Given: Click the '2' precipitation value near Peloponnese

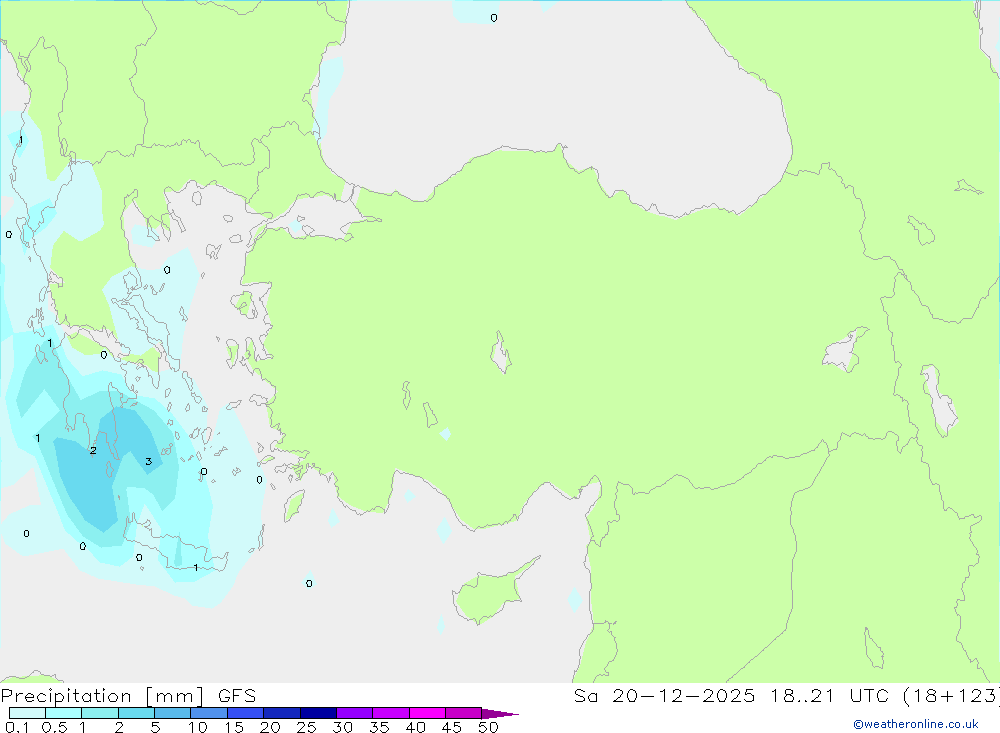Looking at the screenshot, I should point(93,450).
